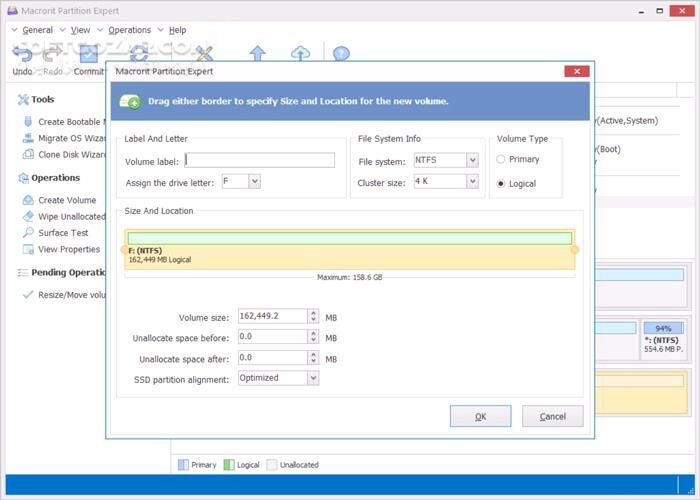This screenshot has height=500, width=700.
Task: Open the Operations menu
Action: (129, 30)
